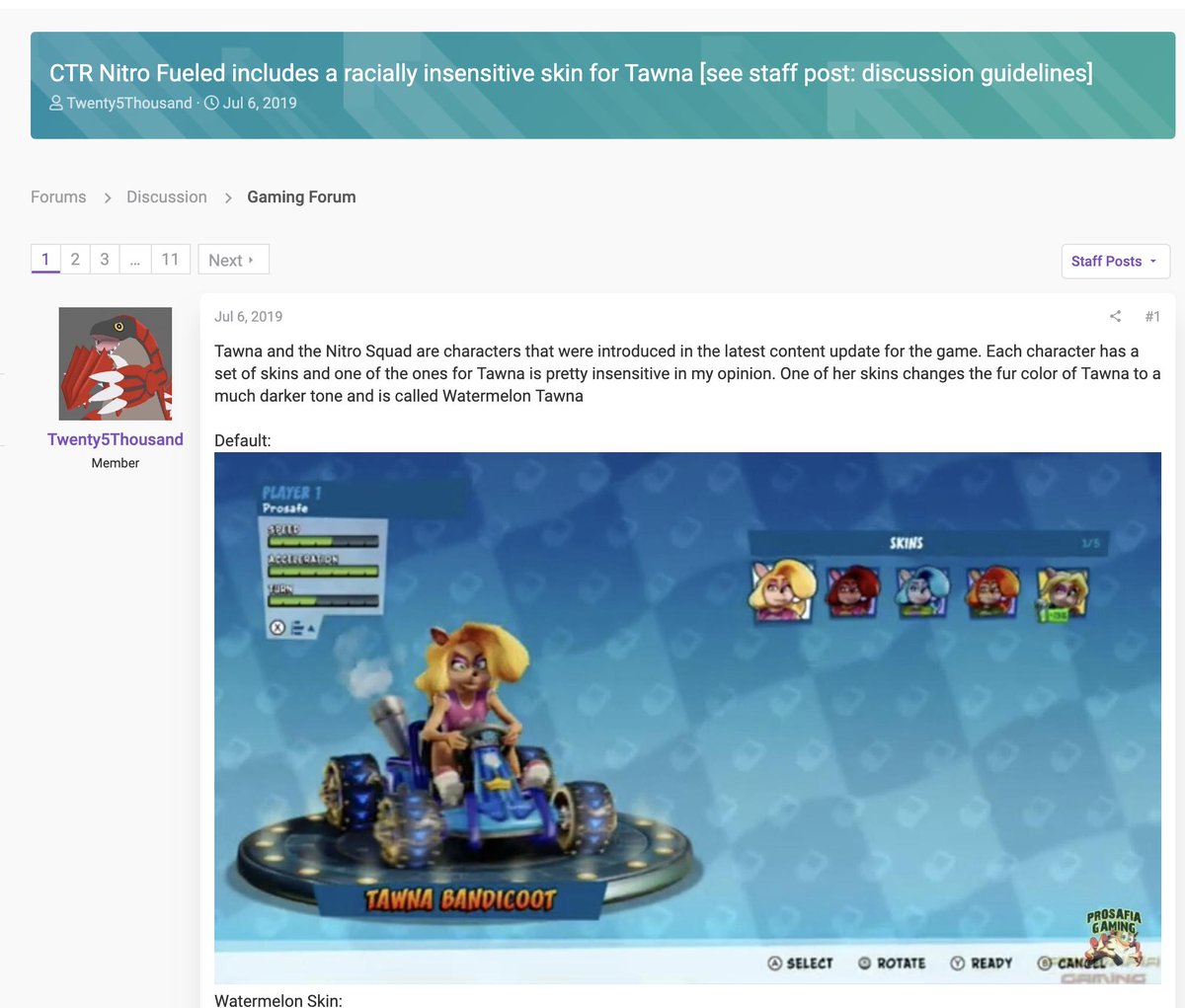Open the Twenty5Thousand avatar image
This screenshot has height=1008, width=1185.
coord(116,363)
